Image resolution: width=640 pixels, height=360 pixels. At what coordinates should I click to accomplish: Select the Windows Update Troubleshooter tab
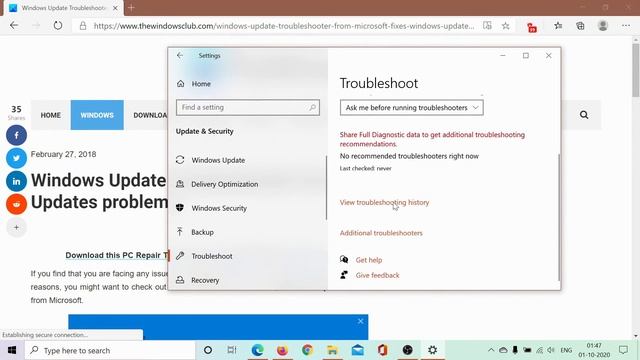point(63,8)
